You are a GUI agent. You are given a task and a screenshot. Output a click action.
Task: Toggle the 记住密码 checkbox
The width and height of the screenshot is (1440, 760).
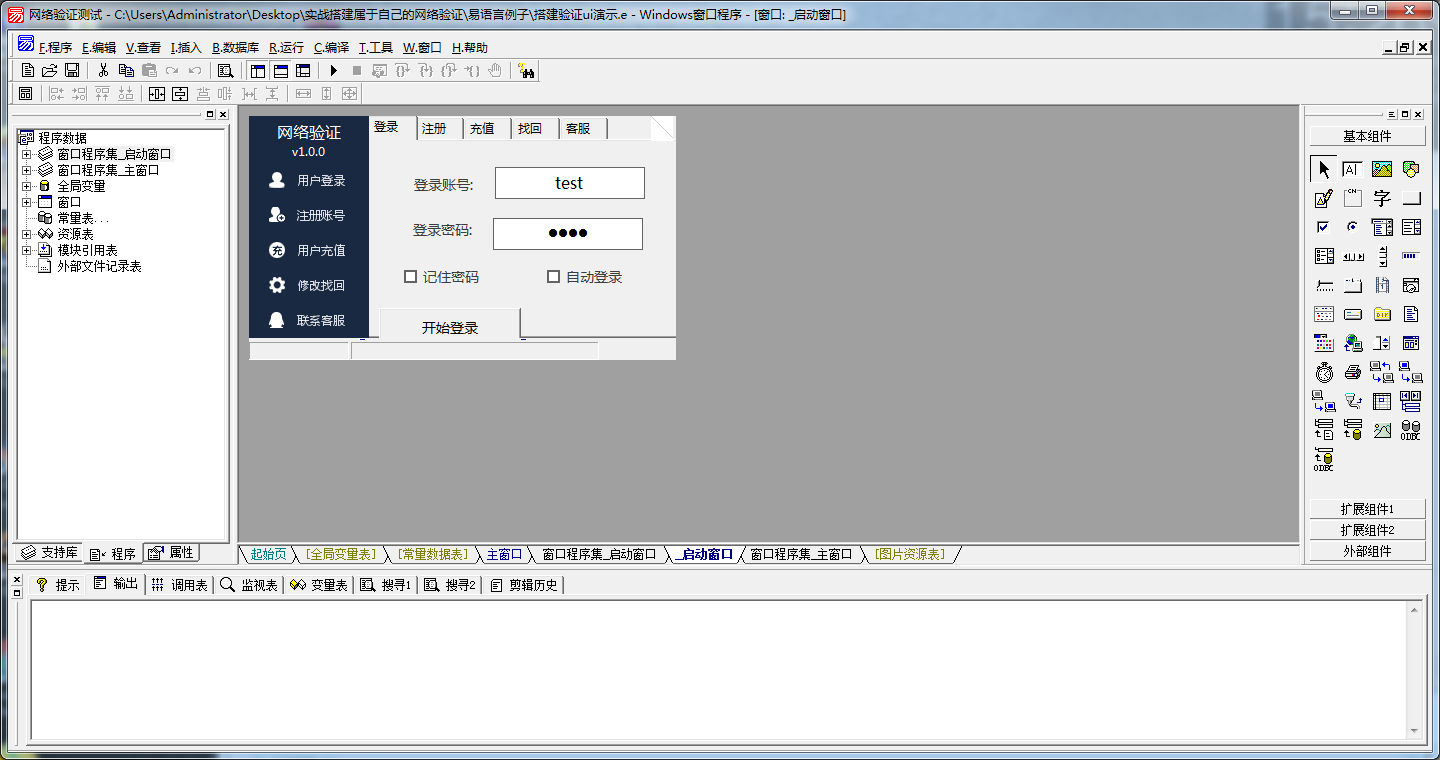point(410,277)
